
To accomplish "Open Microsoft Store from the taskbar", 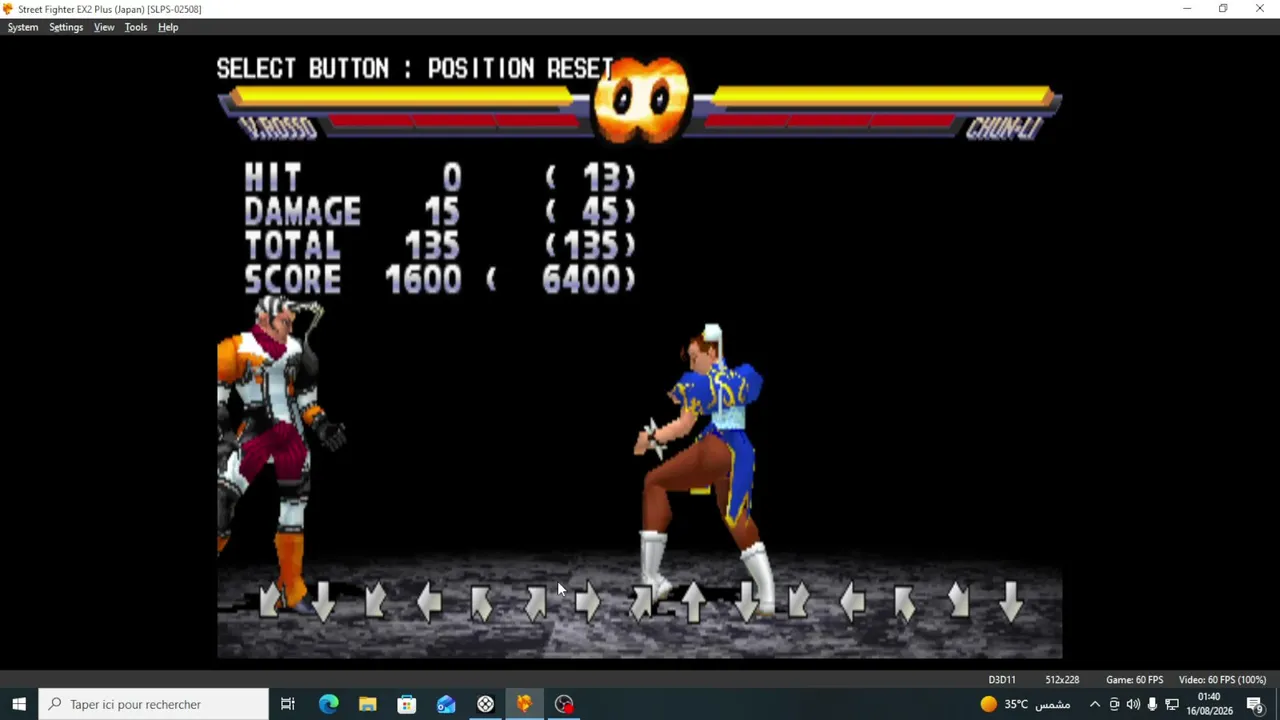I will pyautogui.click(x=406, y=704).
